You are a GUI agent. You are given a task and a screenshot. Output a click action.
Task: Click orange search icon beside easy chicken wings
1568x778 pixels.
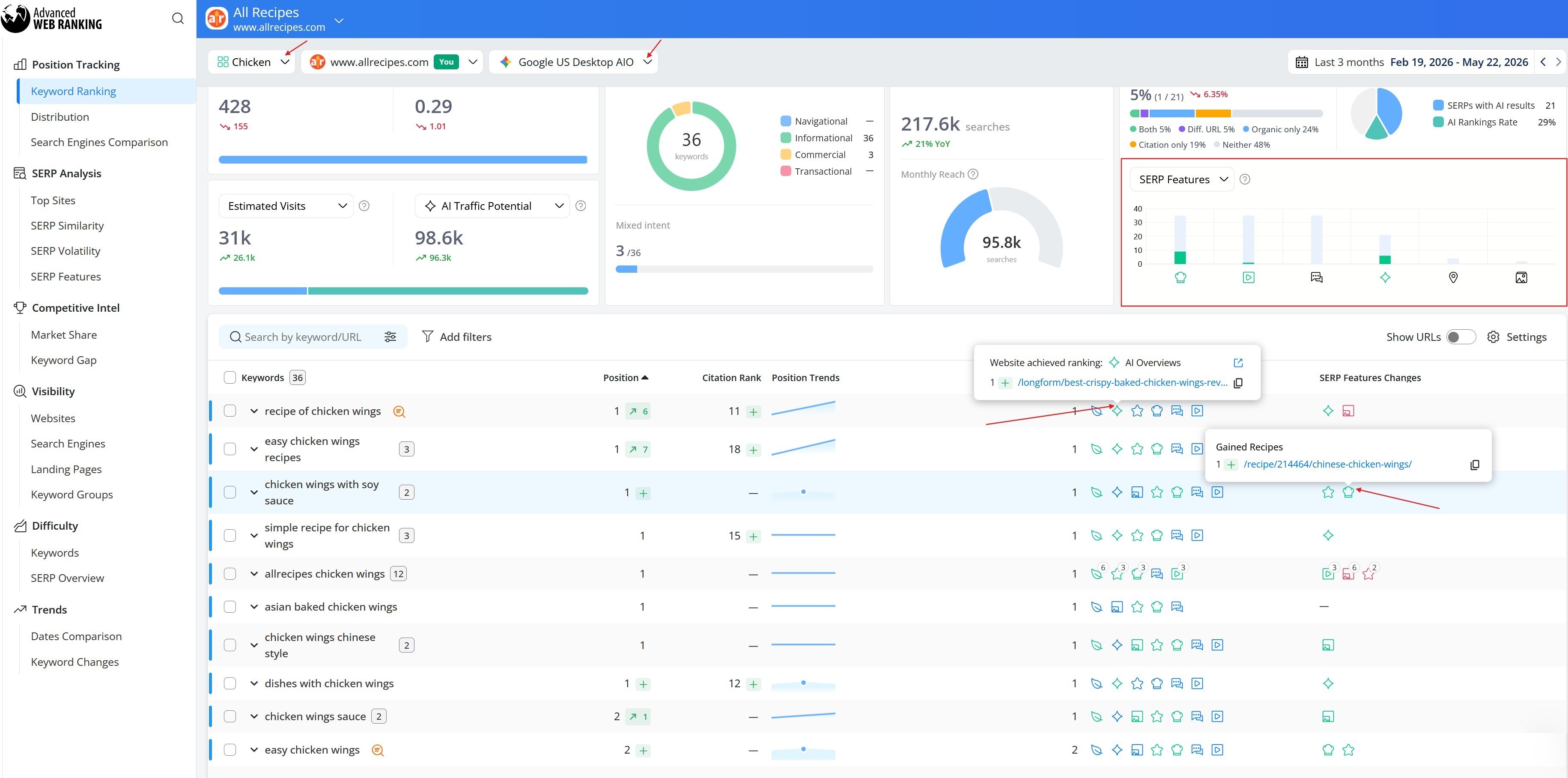click(377, 751)
